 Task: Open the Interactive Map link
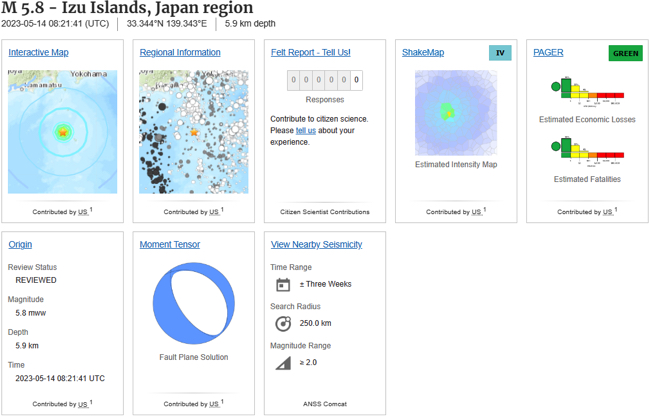click(38, 53)
